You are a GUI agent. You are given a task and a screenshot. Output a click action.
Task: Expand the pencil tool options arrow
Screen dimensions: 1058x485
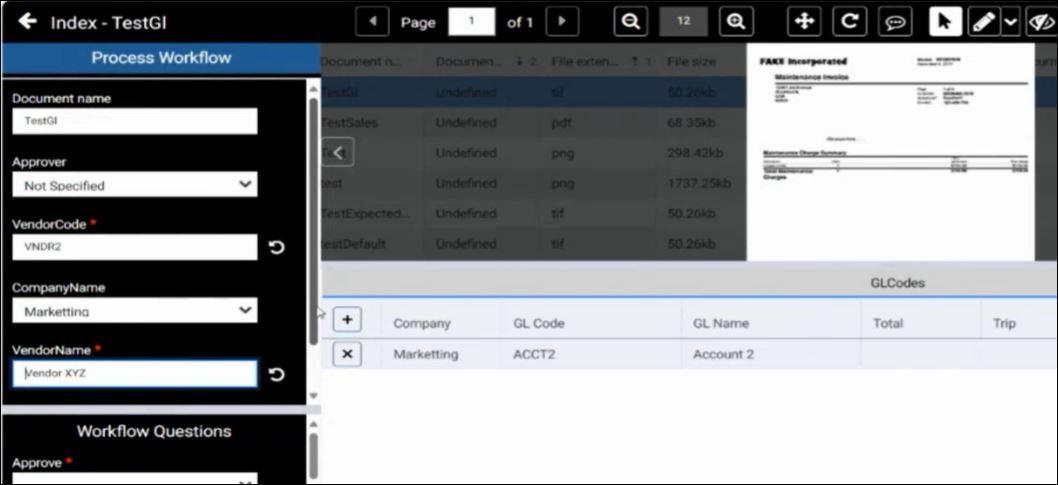1009,21
